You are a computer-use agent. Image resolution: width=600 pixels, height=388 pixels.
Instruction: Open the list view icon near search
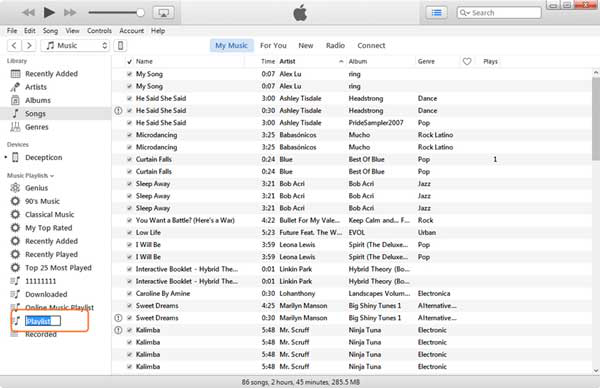click(437, 13)
